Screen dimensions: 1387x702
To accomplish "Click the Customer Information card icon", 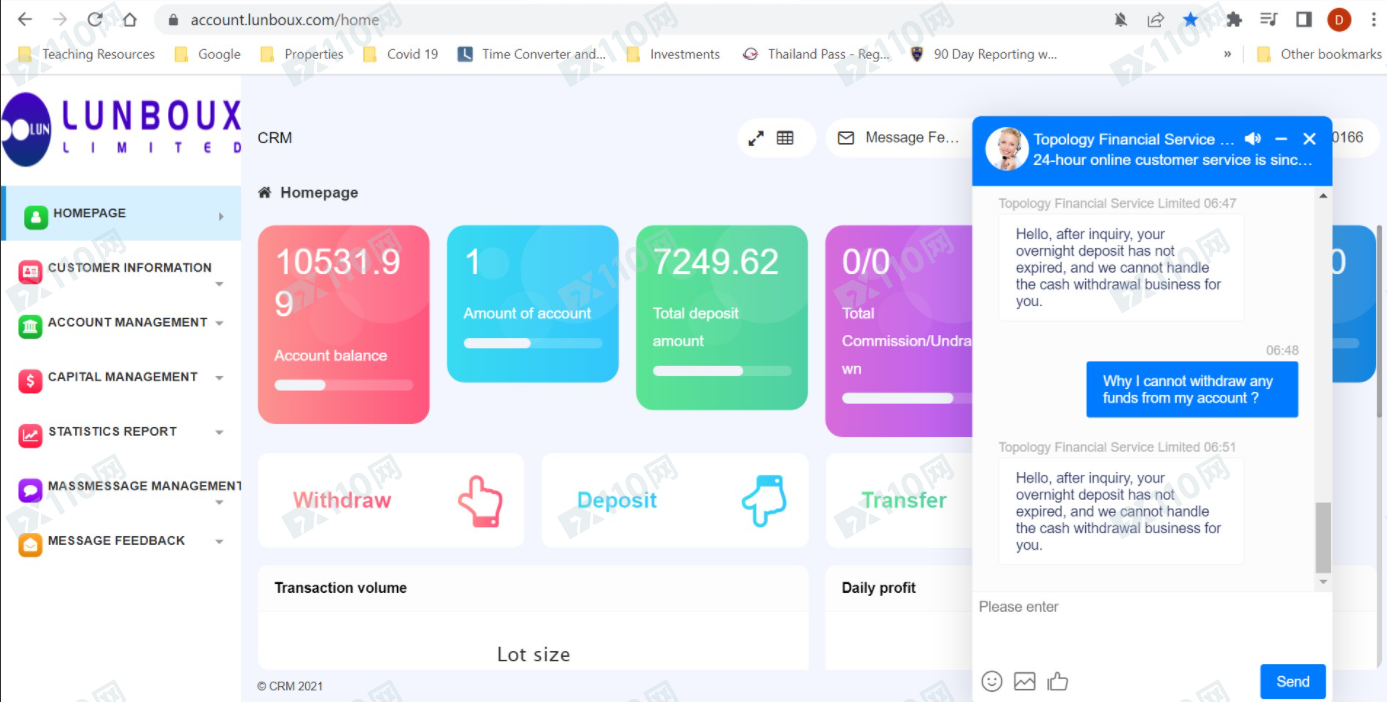I will coord(31,272).
